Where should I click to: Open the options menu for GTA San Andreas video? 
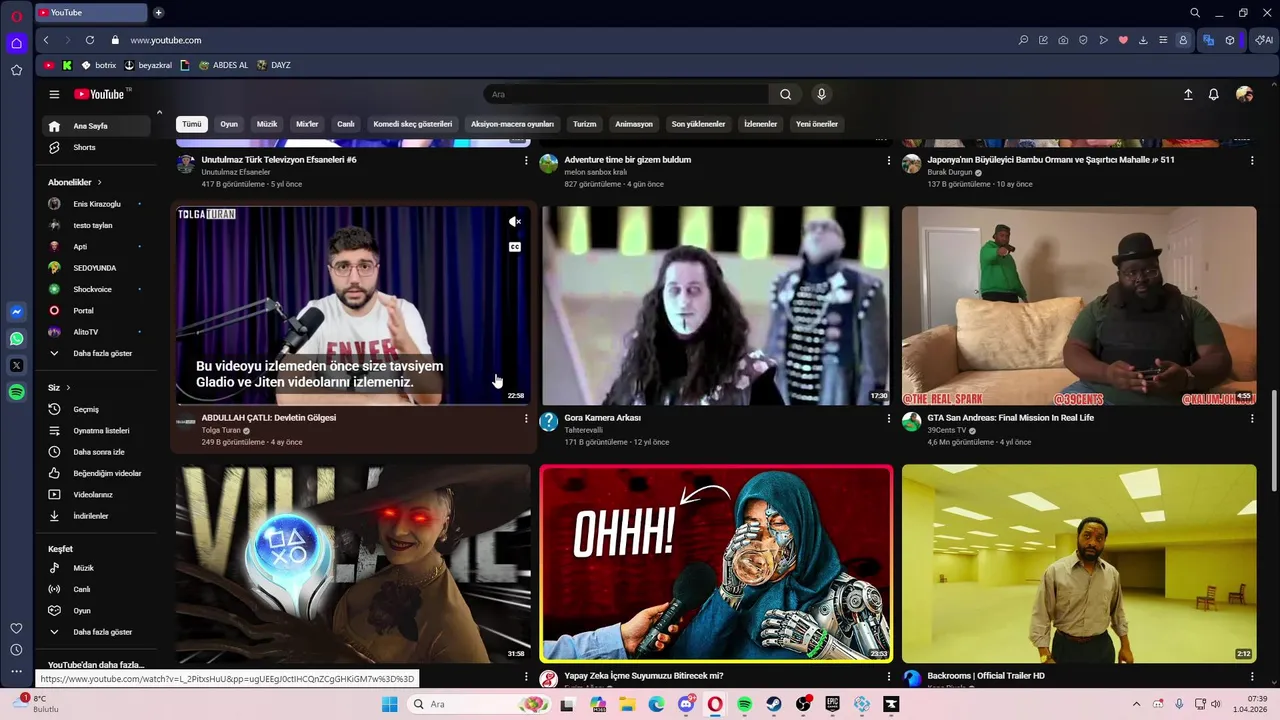(x=1251, y=418)
